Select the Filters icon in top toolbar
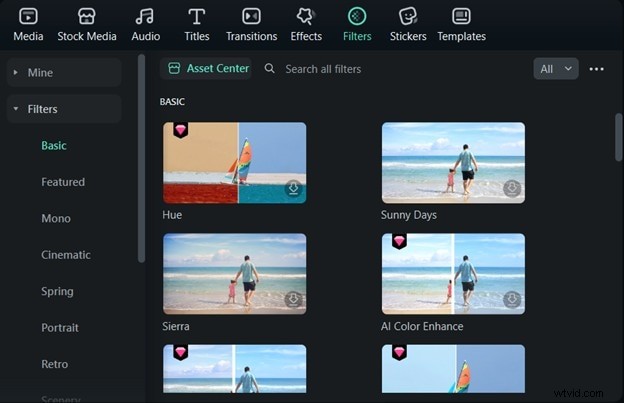 click(357, 17)
